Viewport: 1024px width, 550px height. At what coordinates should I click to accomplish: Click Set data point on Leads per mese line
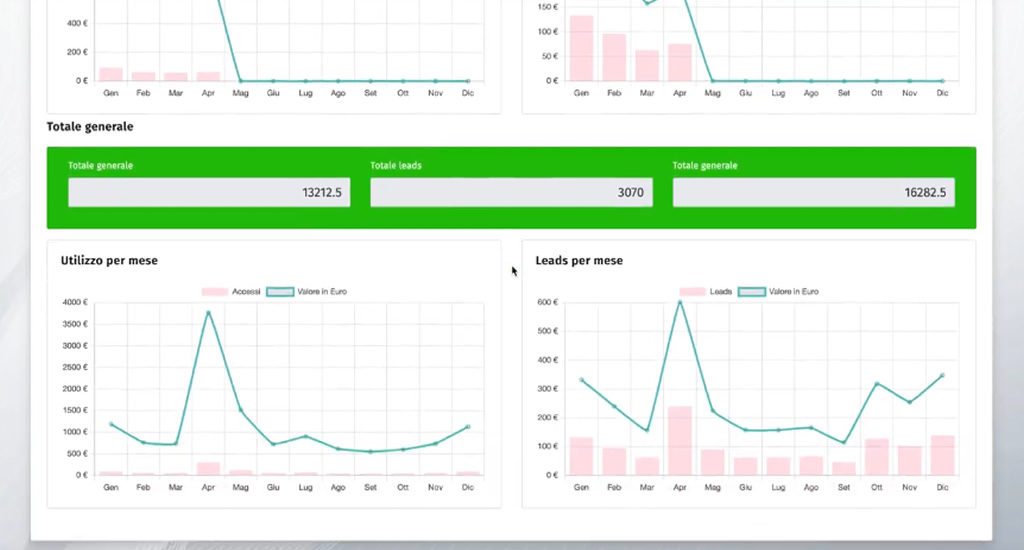click(844, 442)
